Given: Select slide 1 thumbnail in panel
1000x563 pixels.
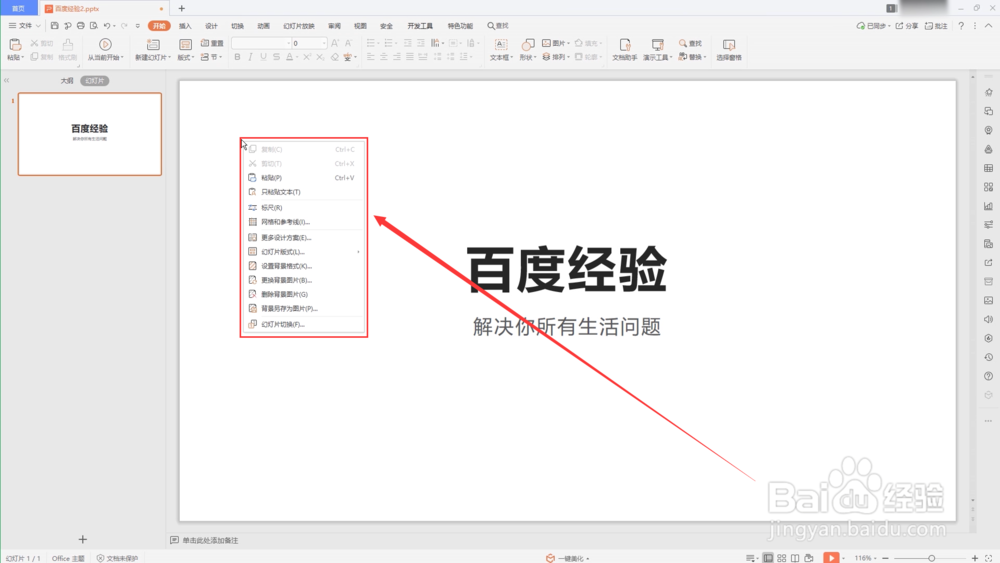Looking at the screenshot, I should tap(90, 134).
